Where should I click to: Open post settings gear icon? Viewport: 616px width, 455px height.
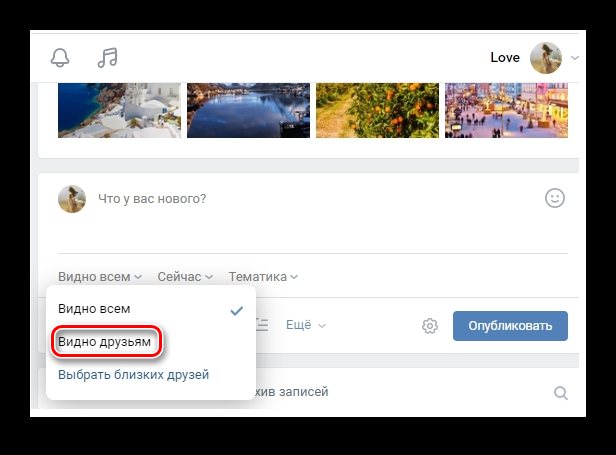point(430,326)
